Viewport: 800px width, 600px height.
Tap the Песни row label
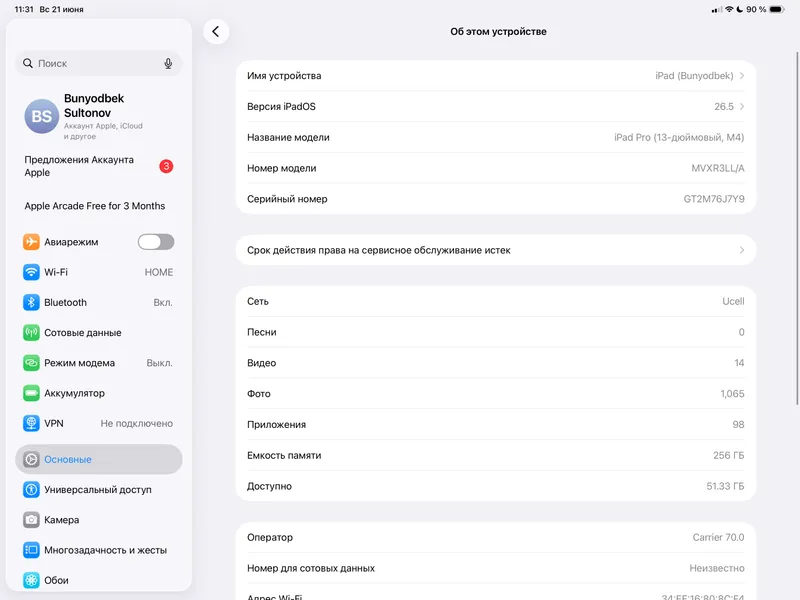click(x=262, y=332)
